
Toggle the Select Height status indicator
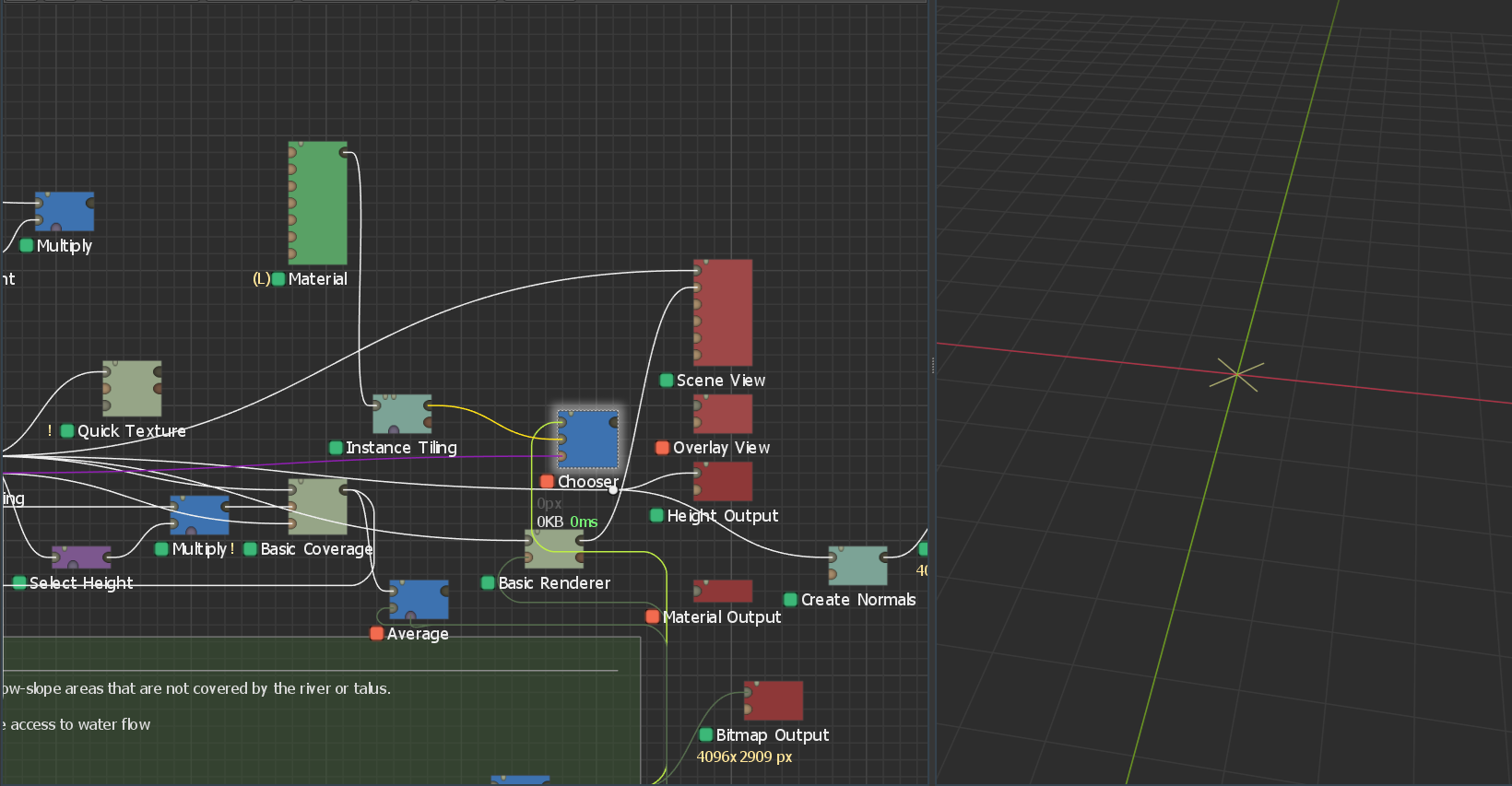[19, 582]
